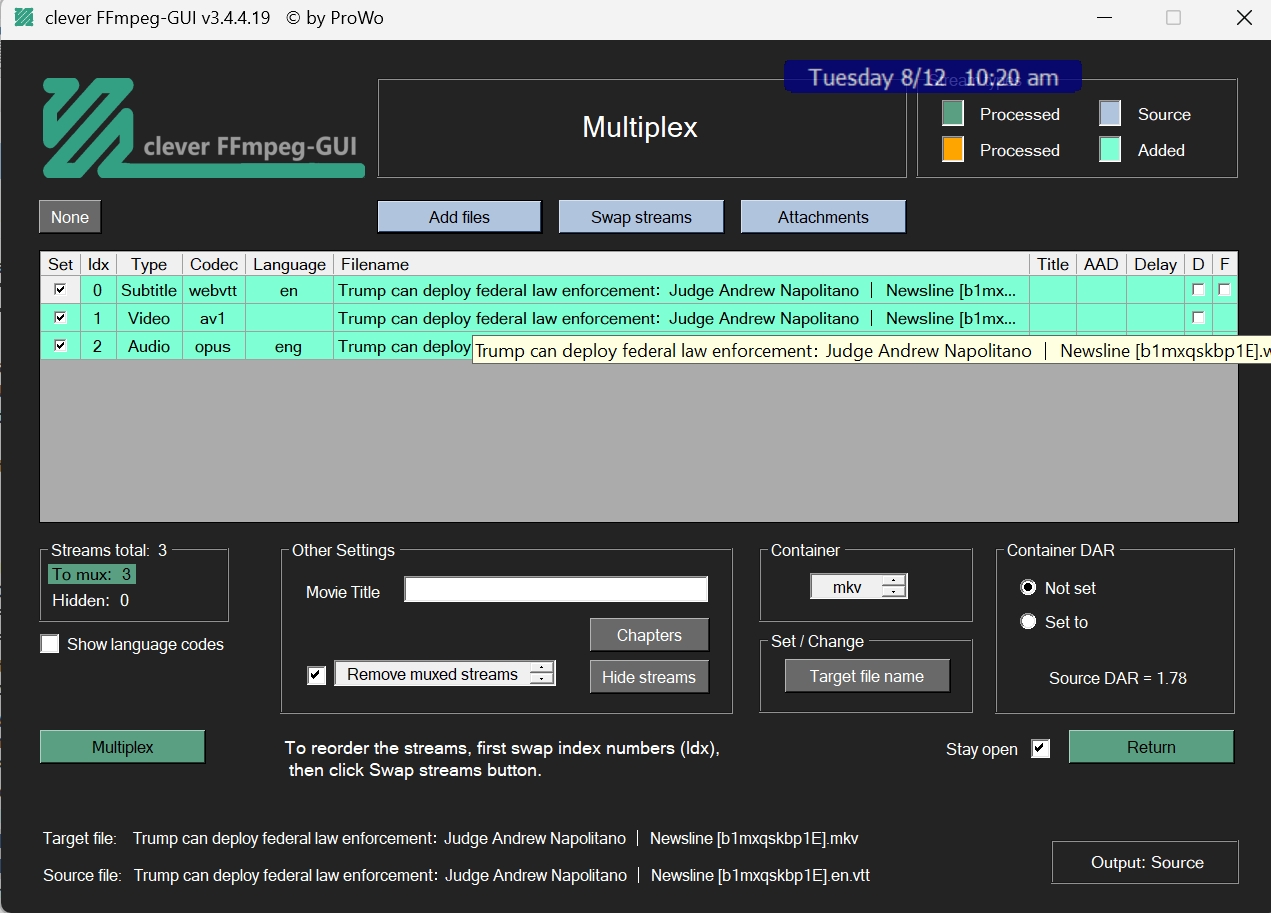
Task: Click the green Processed color swatch
Action: (953, 113)
